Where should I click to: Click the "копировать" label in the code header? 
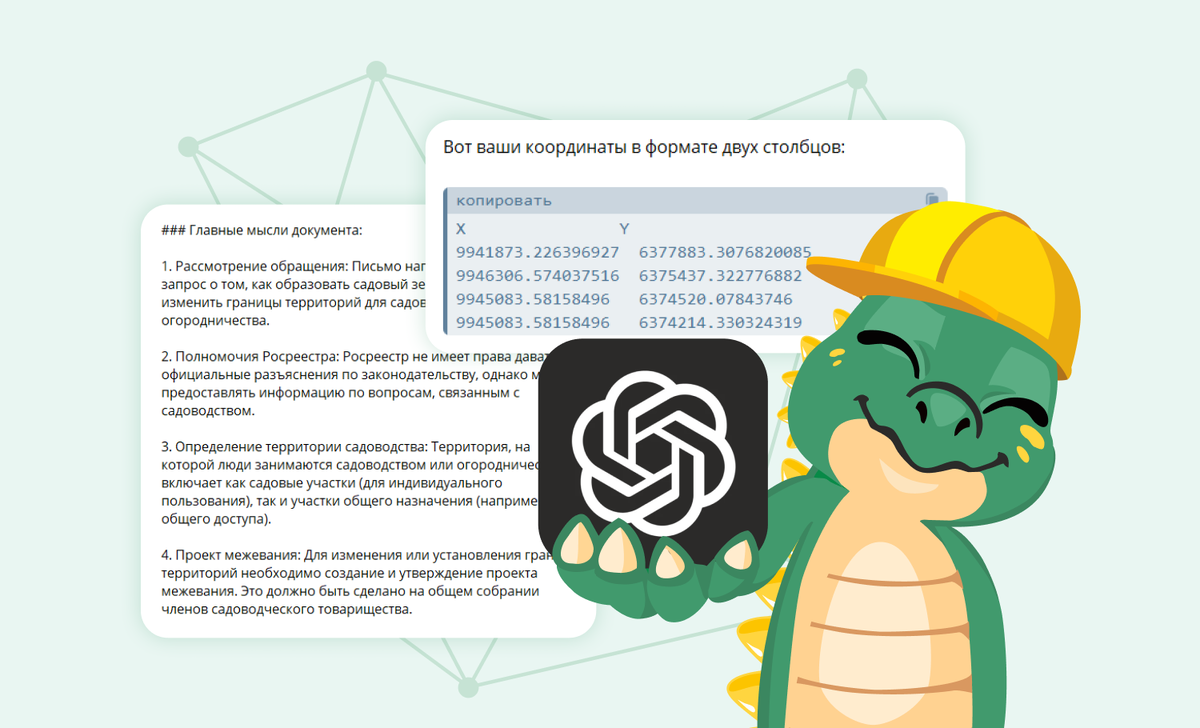click(504, 201)
